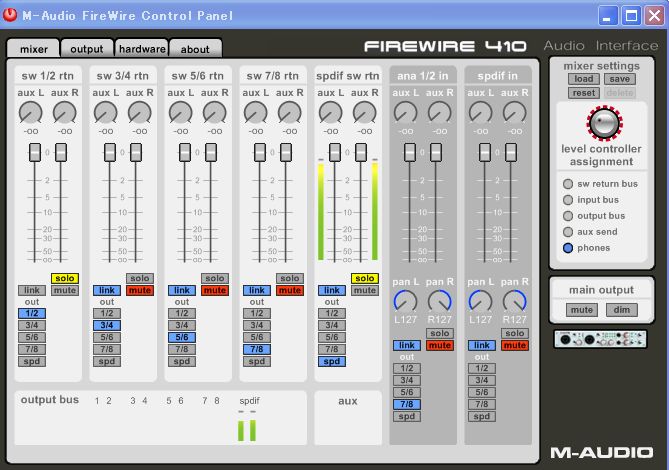The image size is (669, 470).
Task: Select the output bus radio option
Action: [568, 216]
